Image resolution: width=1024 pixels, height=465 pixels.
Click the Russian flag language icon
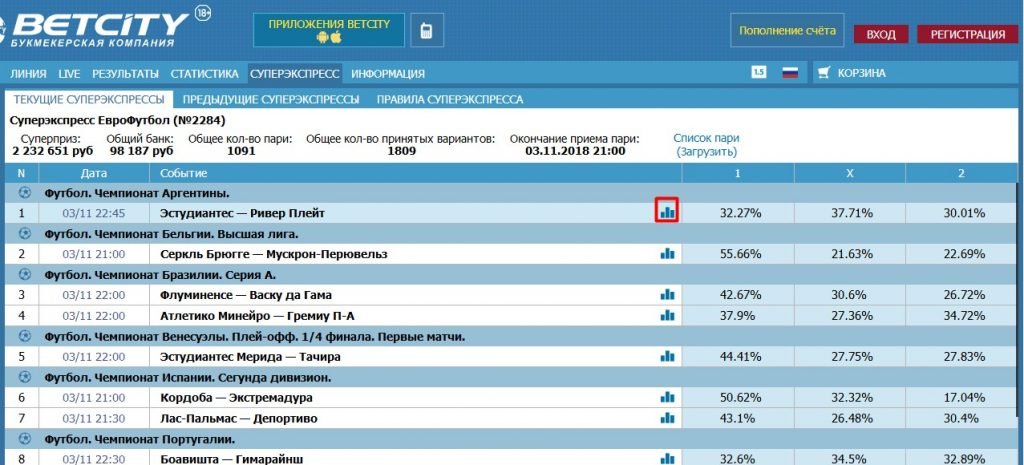click(790, 73)
